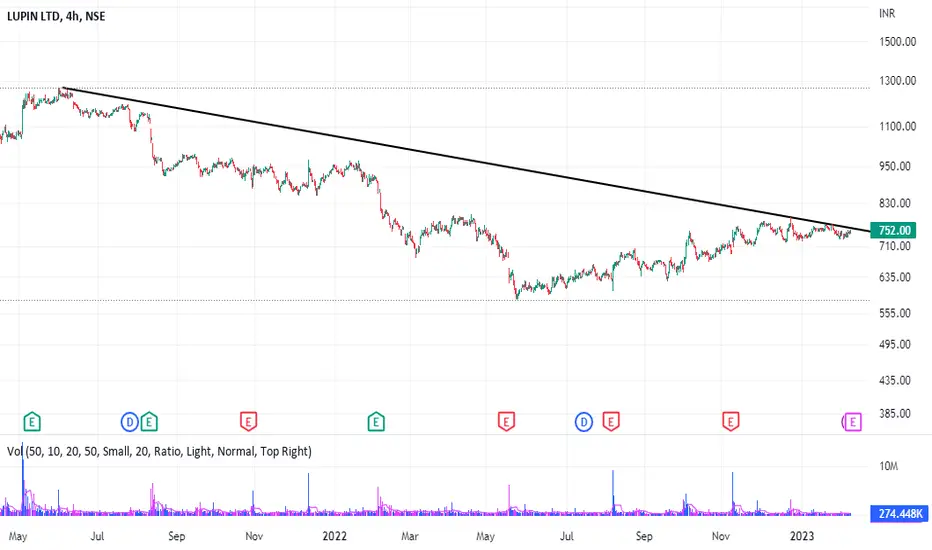
Task: Open the blue dividend D marker from July 2022
Action: [x=584, y=422]
